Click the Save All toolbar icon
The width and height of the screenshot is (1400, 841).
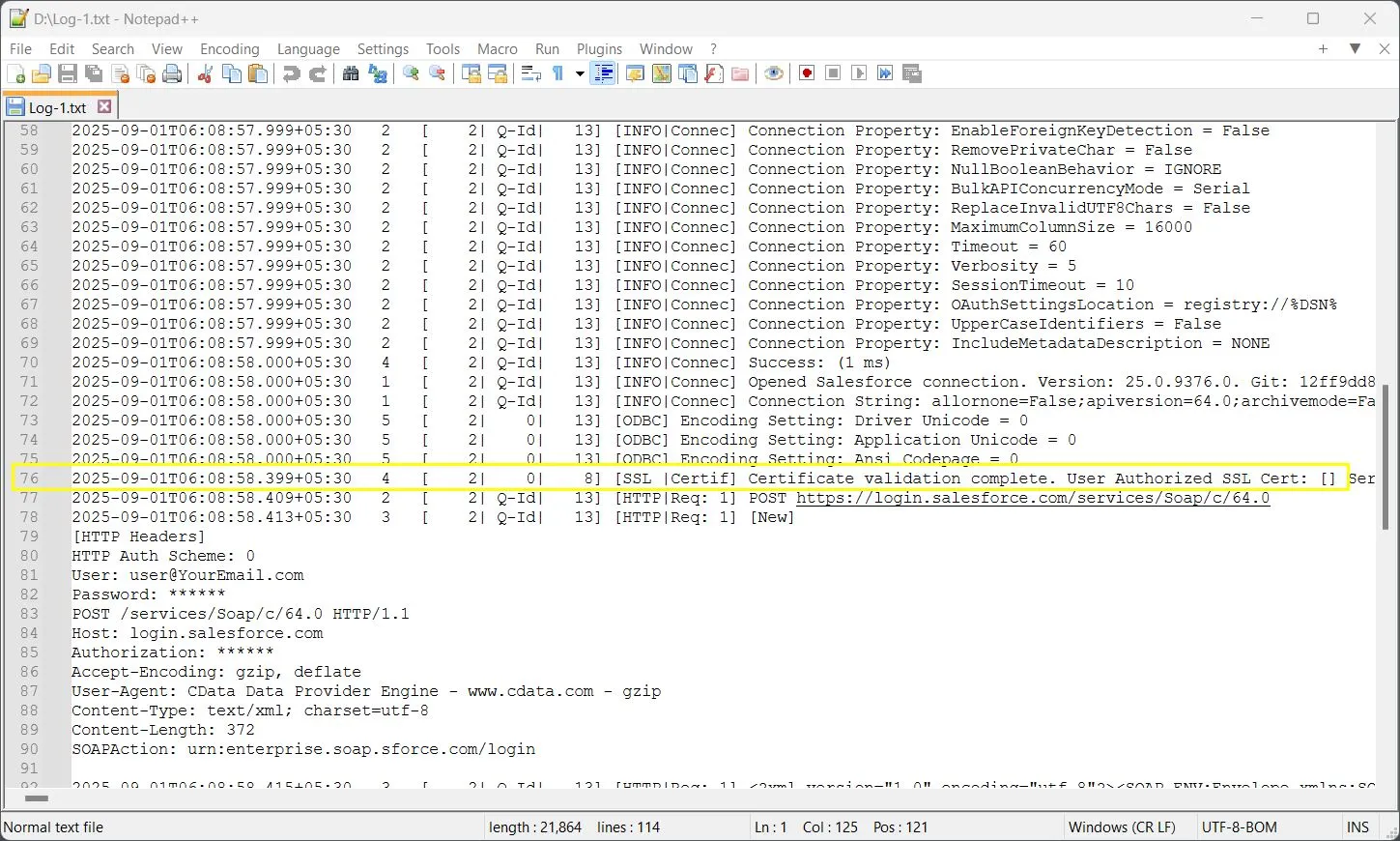pos(94,74)
